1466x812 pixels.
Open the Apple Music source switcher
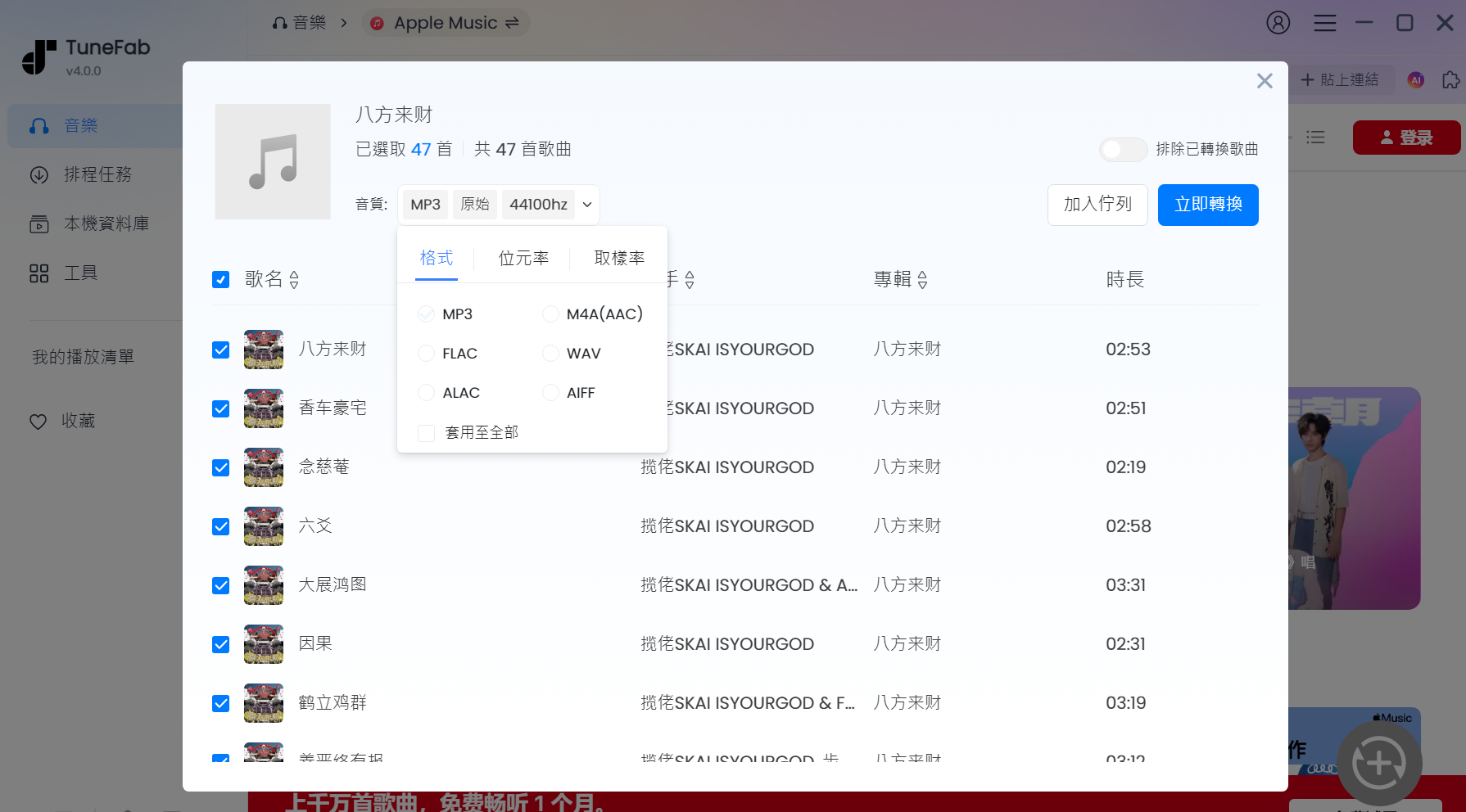point(446,22)
